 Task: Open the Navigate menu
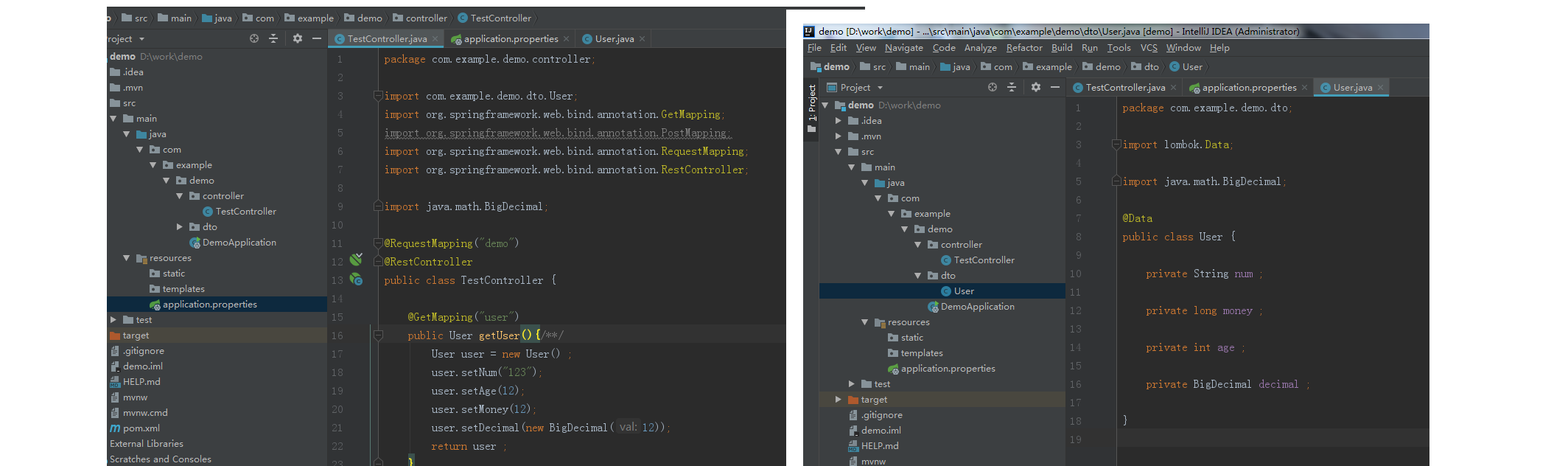coord(903,48)
